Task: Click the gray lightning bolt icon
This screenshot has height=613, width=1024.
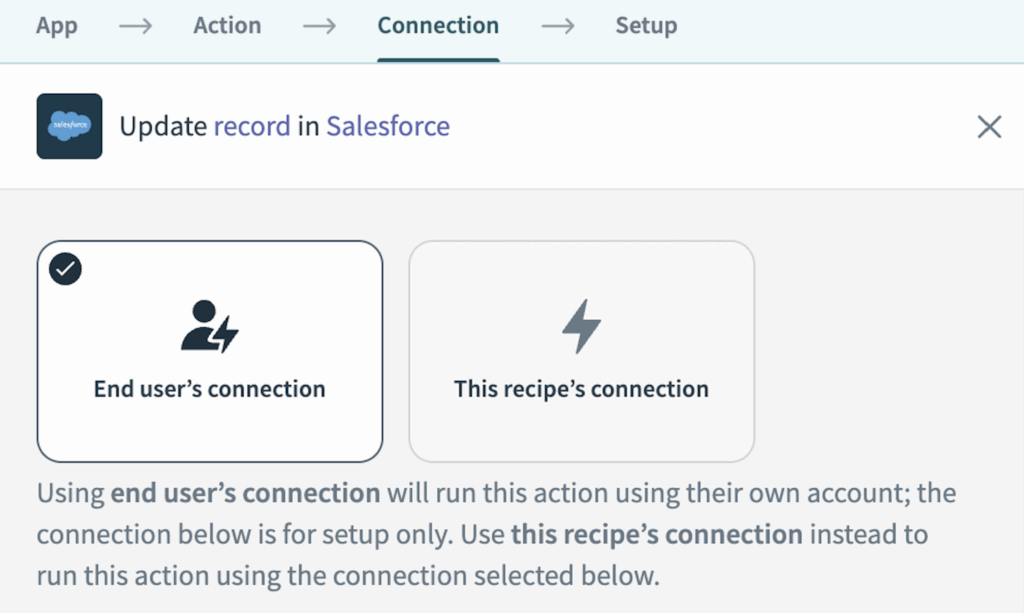Action: [581, 326]
